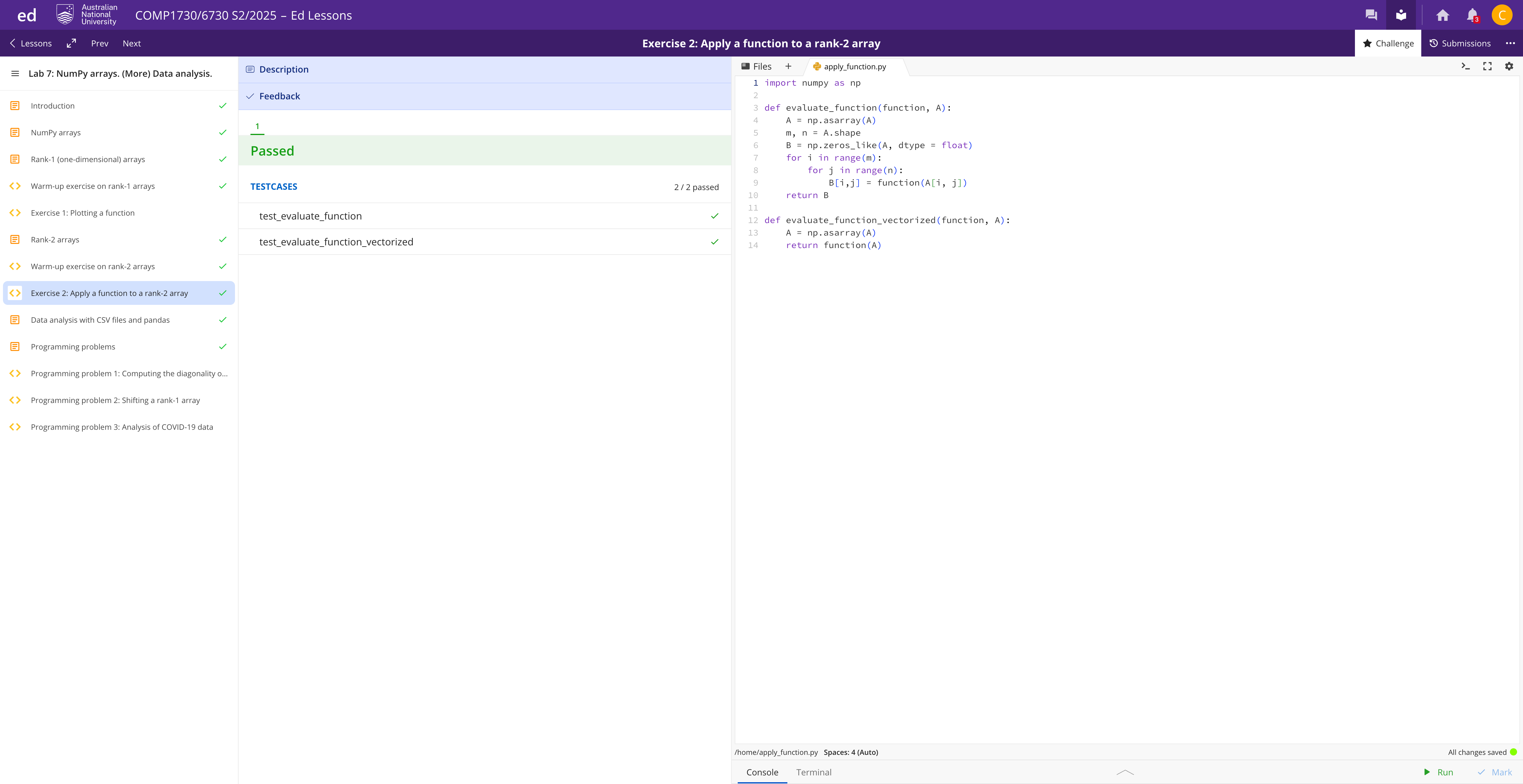Click the /home/apply_function.py path in status bar
1523x784 pixels.
tap(776, 752)
